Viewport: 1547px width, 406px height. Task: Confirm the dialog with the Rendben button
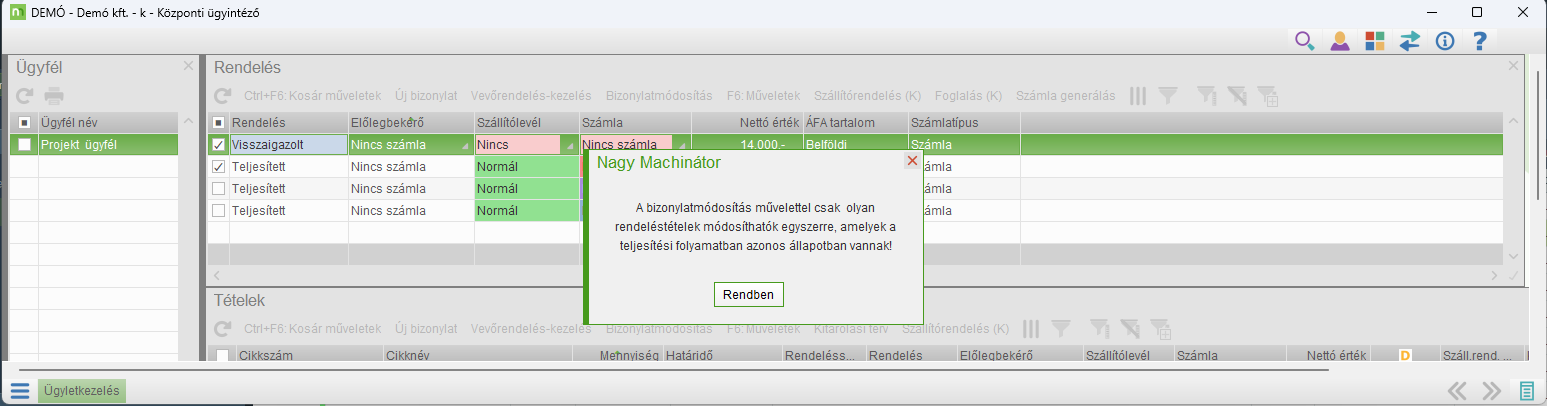(x=750, y=295)
